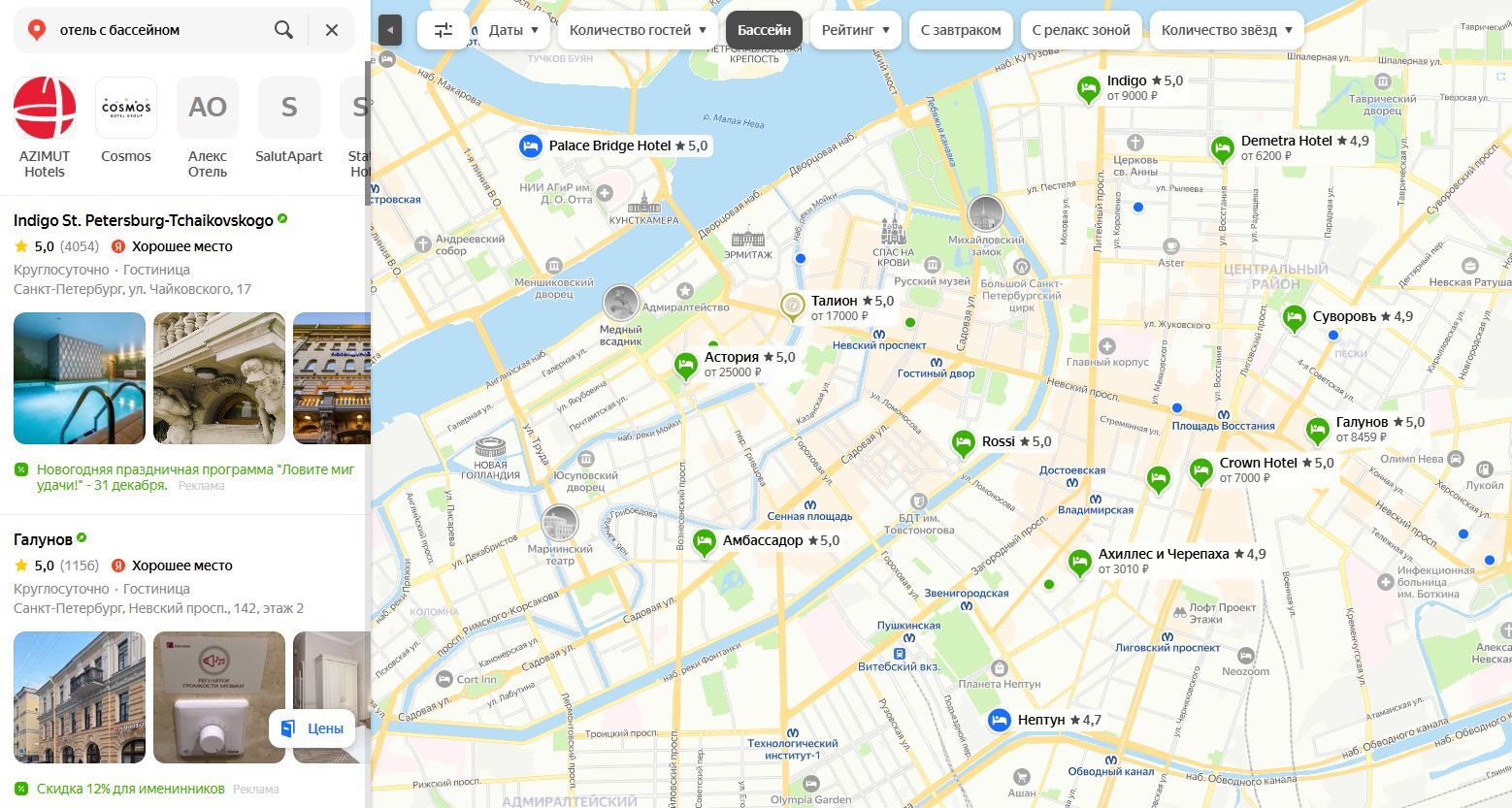Image resolution: width=1512 pixels, height=808 pixels.
Task: Select AZIMUT Hotels chain logo
Action: point(45,108)
